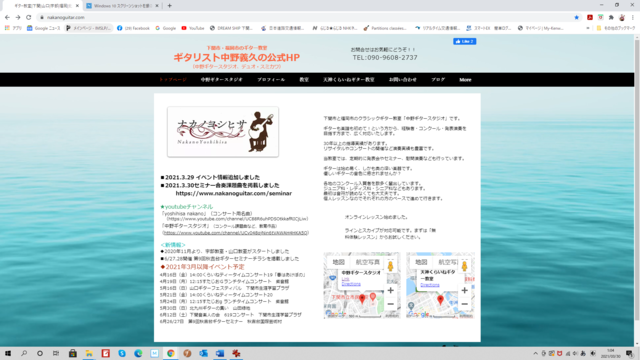
Task: Open Task View in taskbar
Action: point(56,353)
